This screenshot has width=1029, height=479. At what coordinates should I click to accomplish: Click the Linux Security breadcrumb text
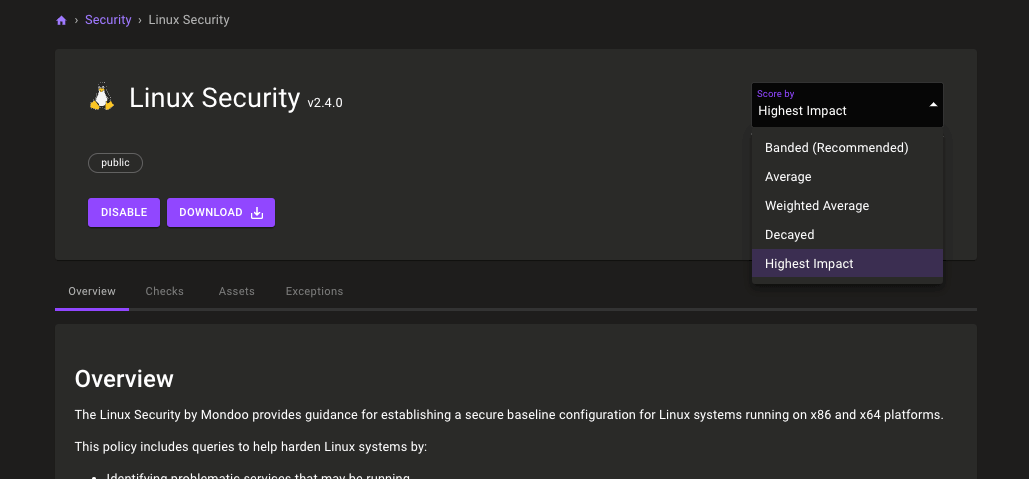tap(189, 20)
